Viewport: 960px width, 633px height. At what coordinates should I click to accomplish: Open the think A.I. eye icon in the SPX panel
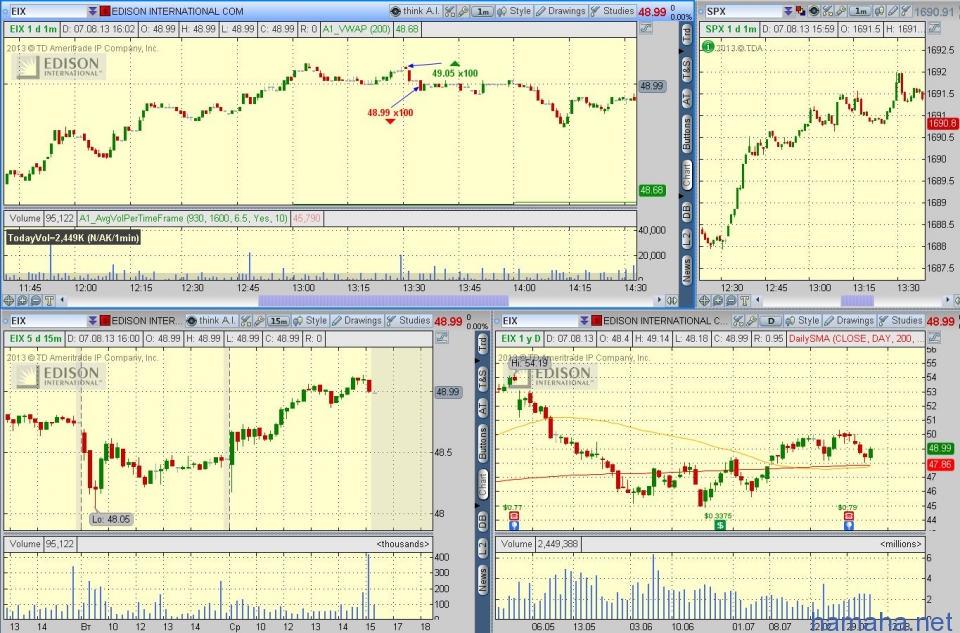tap(814, 11)
